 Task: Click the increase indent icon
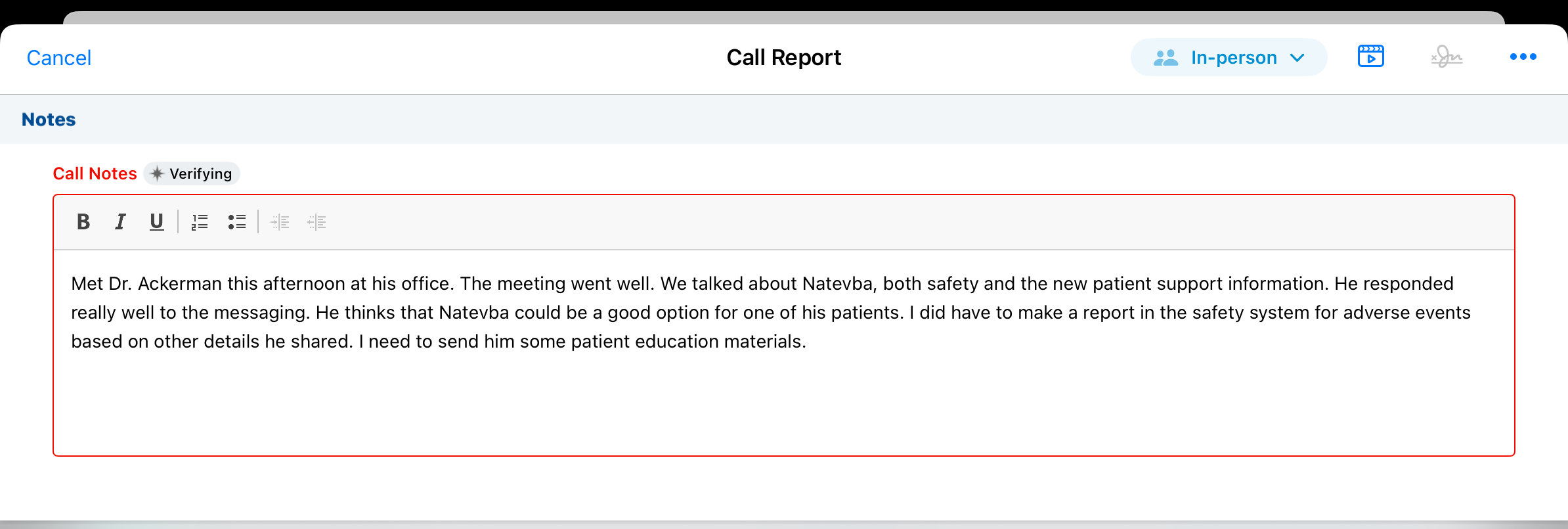pyautogui.click(x=280, y=222)
